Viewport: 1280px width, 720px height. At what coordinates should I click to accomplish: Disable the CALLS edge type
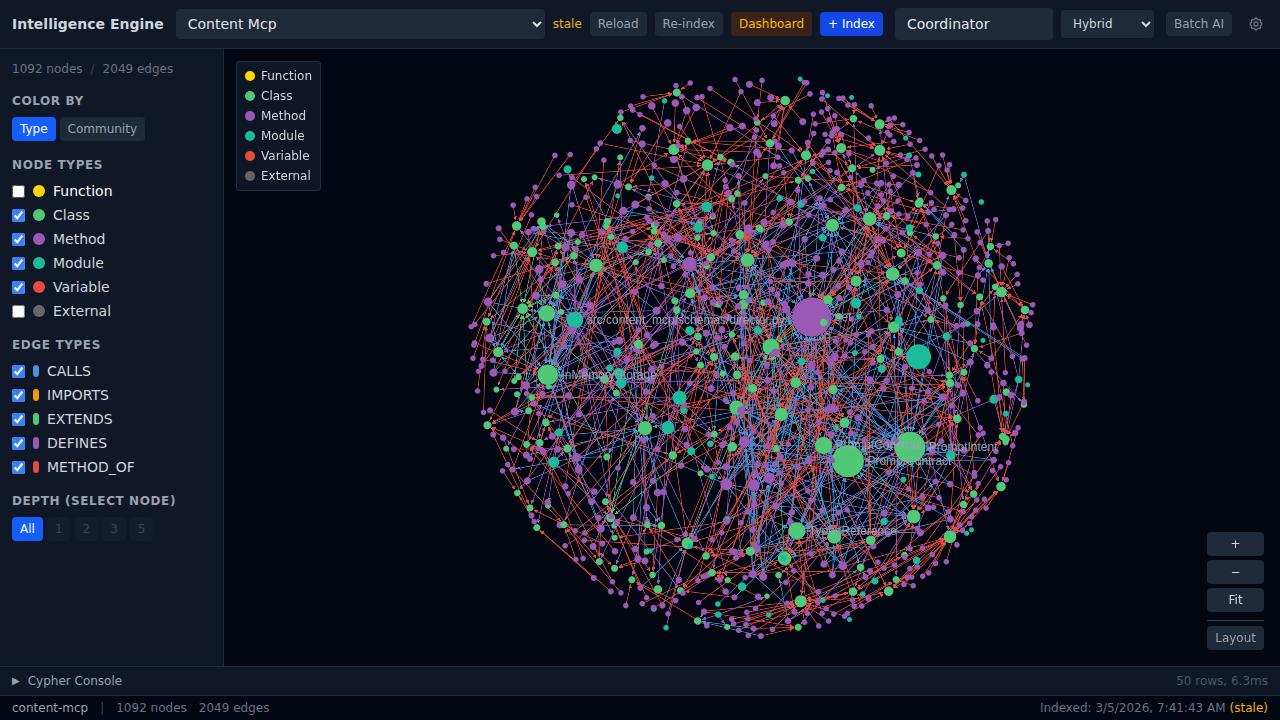[x=17, y=371]
